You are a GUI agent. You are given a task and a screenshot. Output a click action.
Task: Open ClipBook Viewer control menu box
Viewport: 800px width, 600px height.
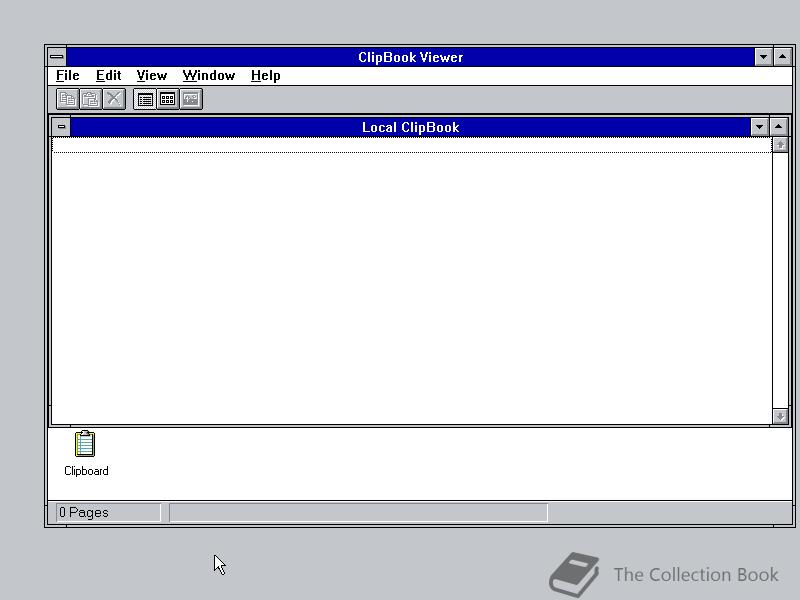[57, 57]
